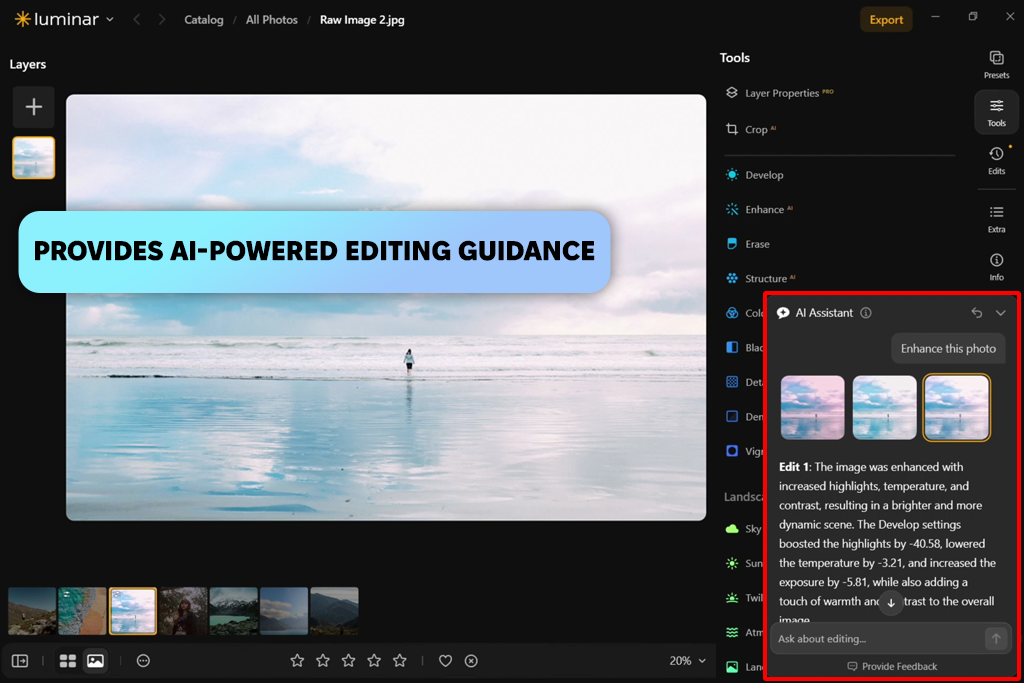Select the sixth filmstrip thumbnail
1024x683 pixels.
pyautogui.click(x=284, y=611)
